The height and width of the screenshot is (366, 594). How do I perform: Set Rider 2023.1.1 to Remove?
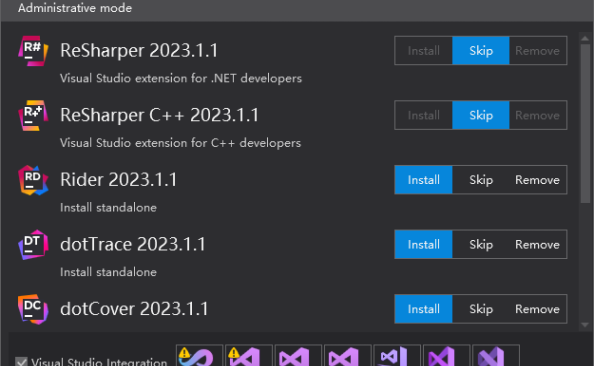(x=538, y=180)
